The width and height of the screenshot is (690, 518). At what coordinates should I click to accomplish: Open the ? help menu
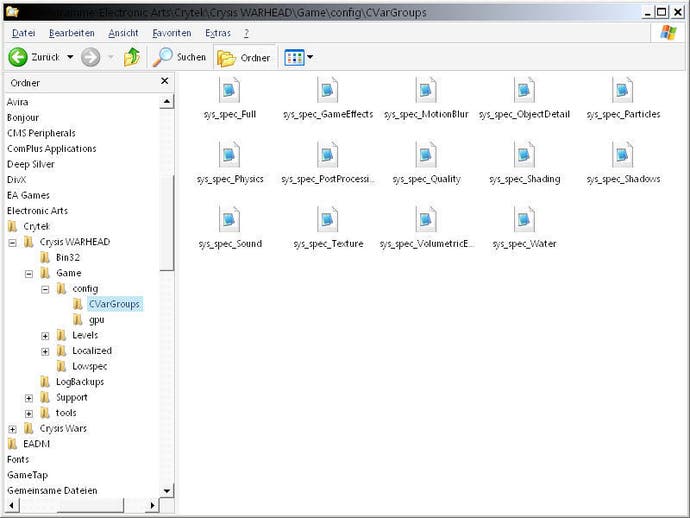[246, 33]
